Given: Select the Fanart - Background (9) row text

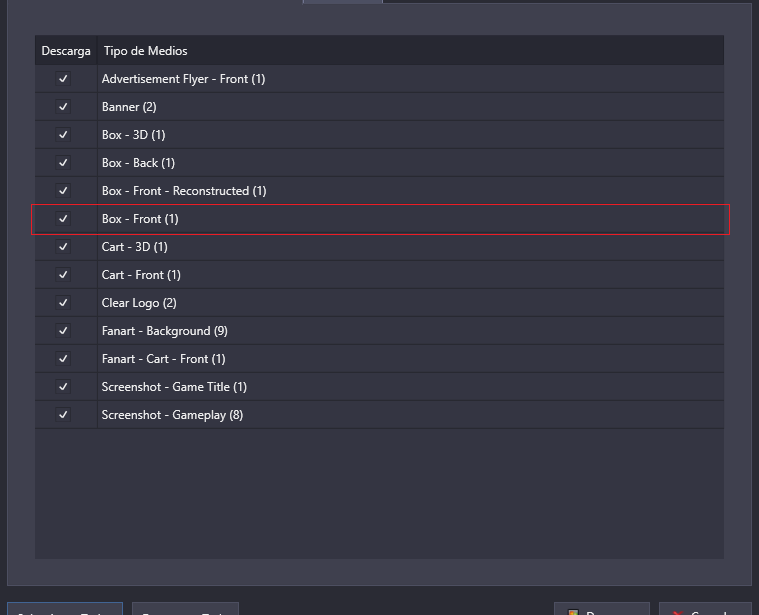Looking at the screenshot, I should coord(165,331).
